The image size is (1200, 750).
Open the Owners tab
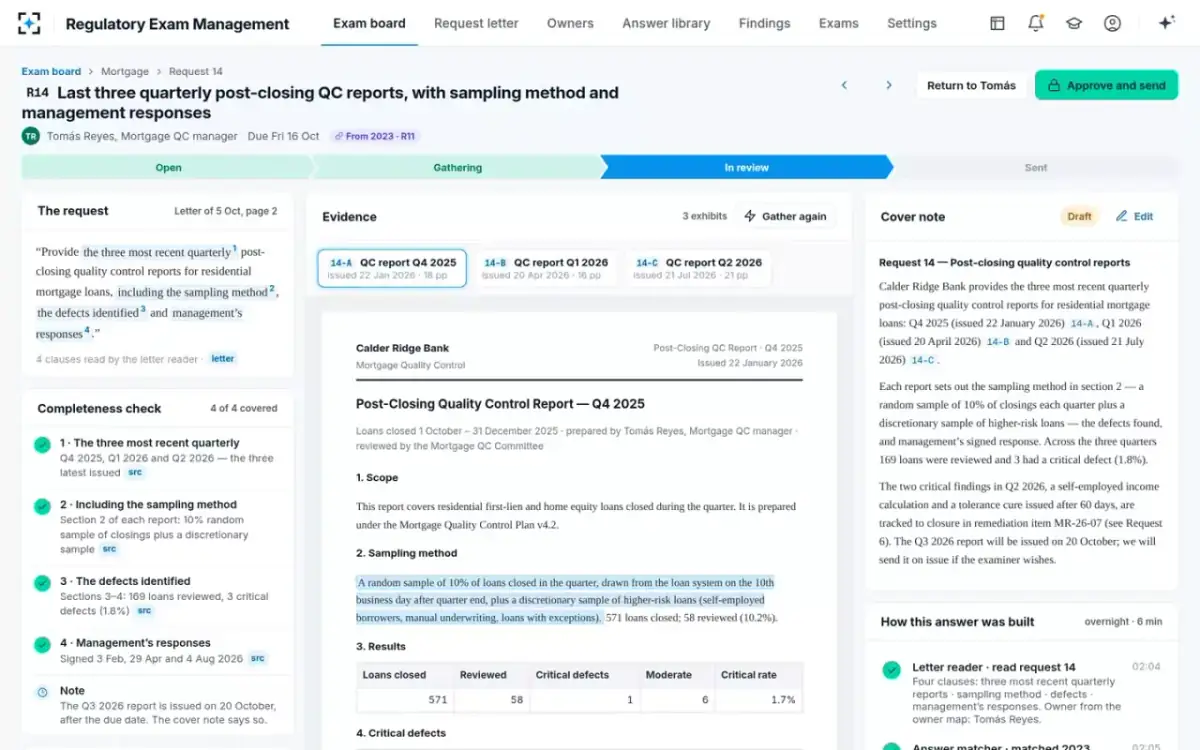tap(570, 23)
